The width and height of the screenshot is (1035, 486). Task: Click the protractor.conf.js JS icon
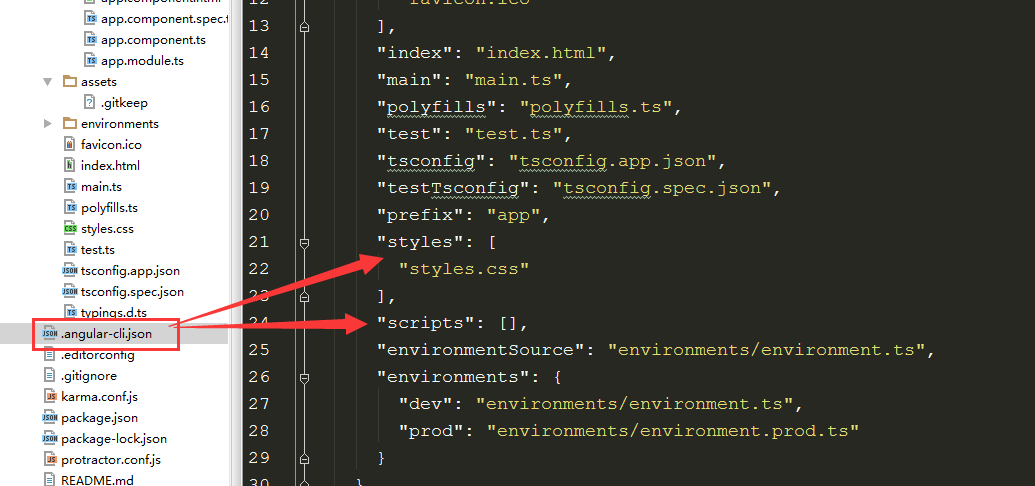pyautogui.click(x=50, y=460)
